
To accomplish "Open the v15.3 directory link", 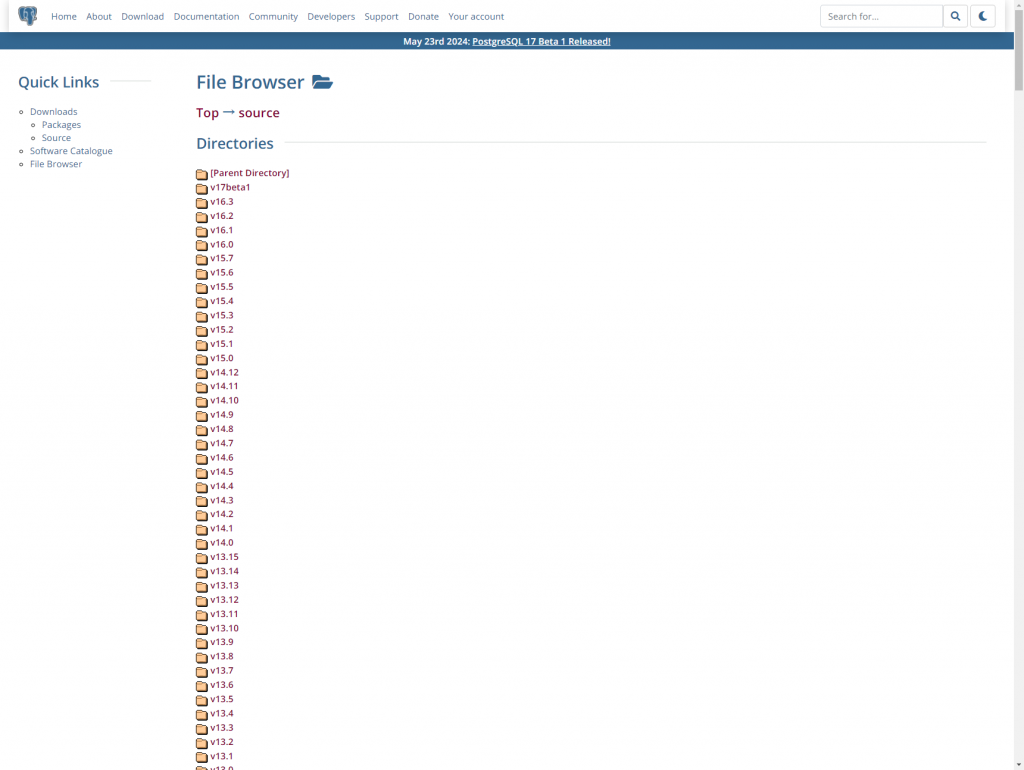I will click(221, 315).
